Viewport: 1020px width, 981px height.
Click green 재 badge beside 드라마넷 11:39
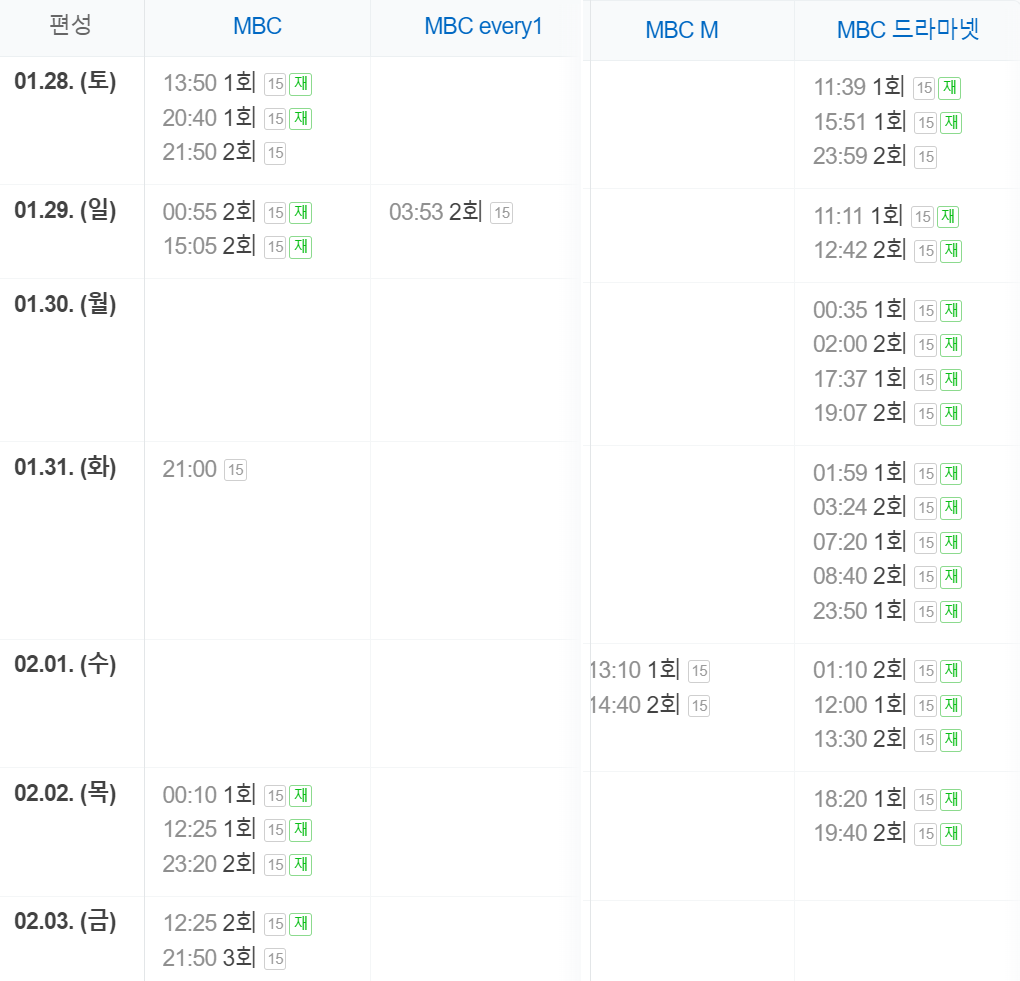pyautogui.click(x=950, y=88)
